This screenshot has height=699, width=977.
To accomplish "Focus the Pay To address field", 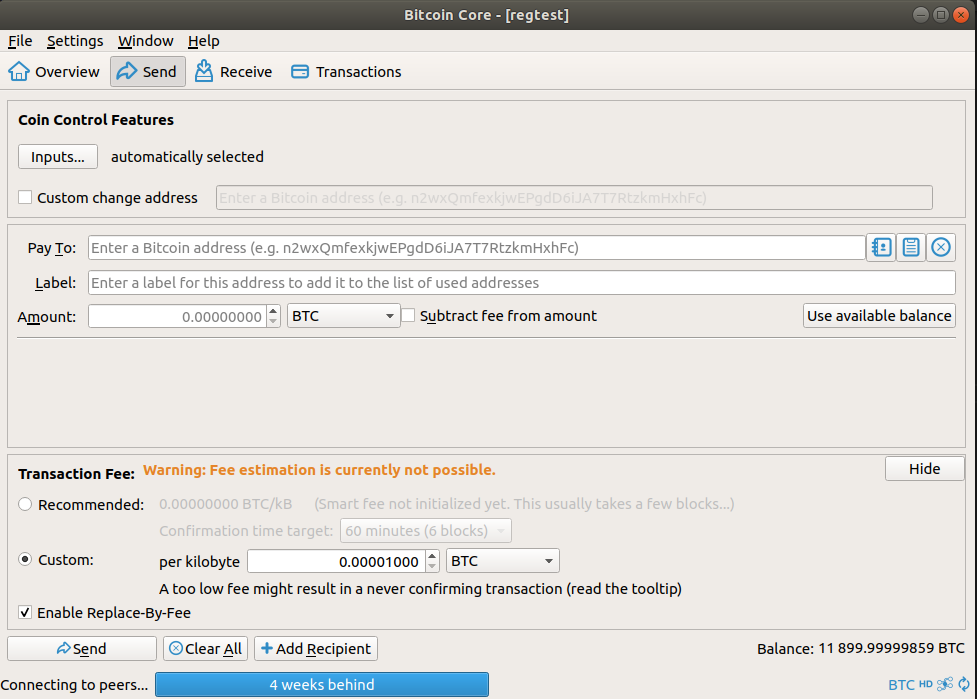I will pos(476,248).
